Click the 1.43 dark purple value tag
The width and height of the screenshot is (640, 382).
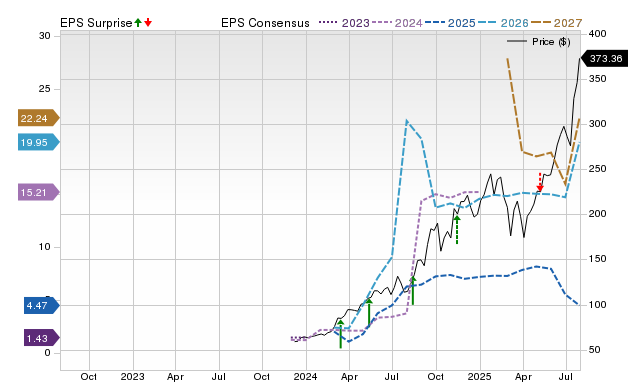click(42, 338)
